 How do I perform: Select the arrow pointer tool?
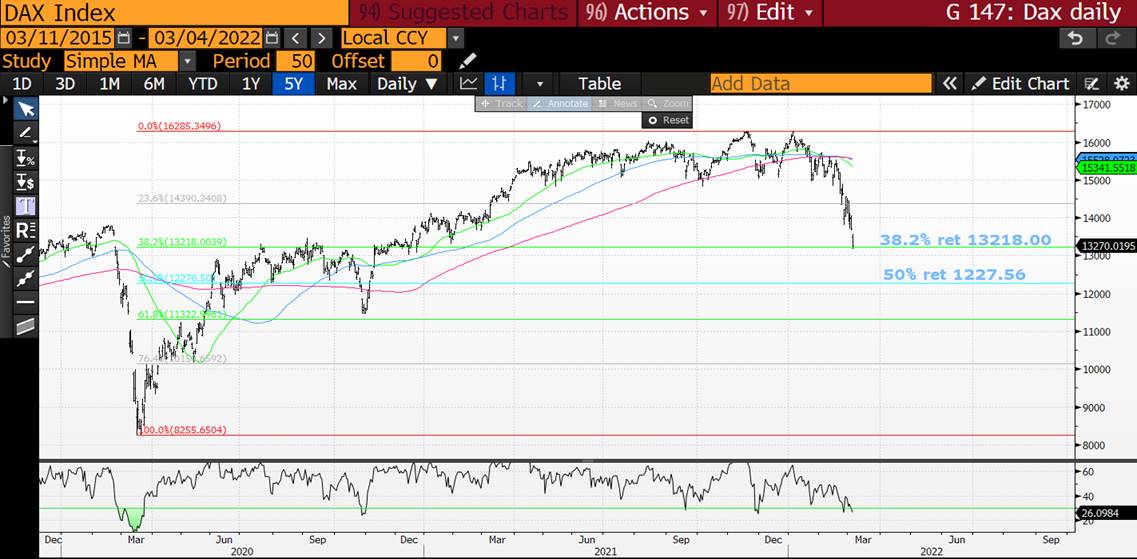pyautogui.click(x=26, y=109)
